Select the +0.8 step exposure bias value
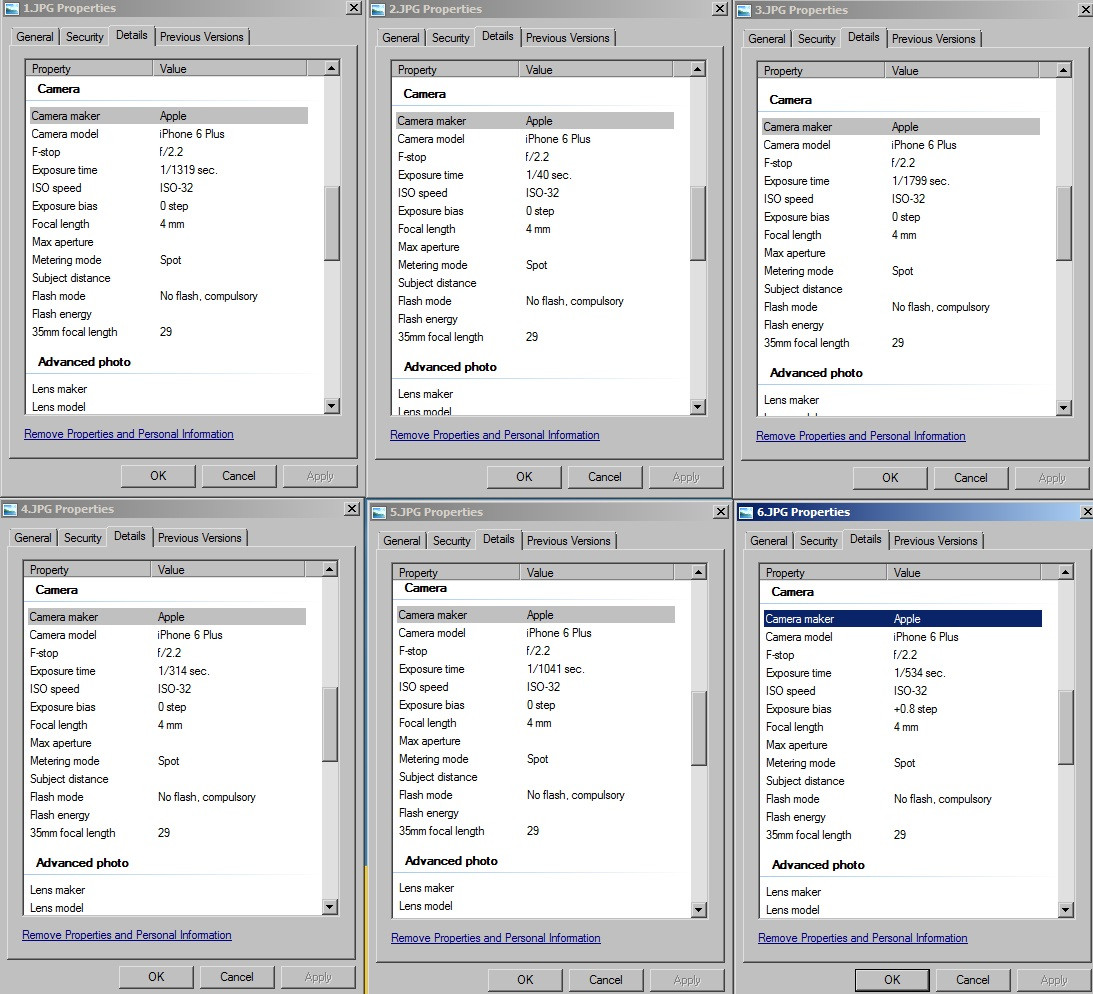Viewport: 1093px width, 994px height. click(x=915, y=709)
